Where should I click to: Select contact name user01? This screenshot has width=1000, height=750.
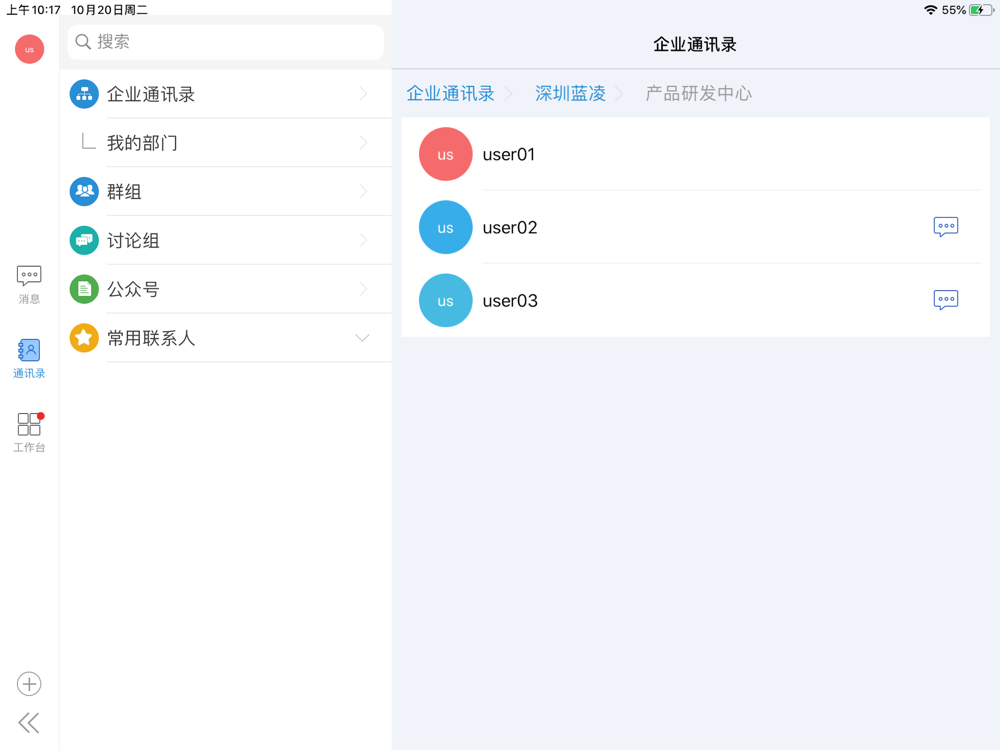[509, 154]
